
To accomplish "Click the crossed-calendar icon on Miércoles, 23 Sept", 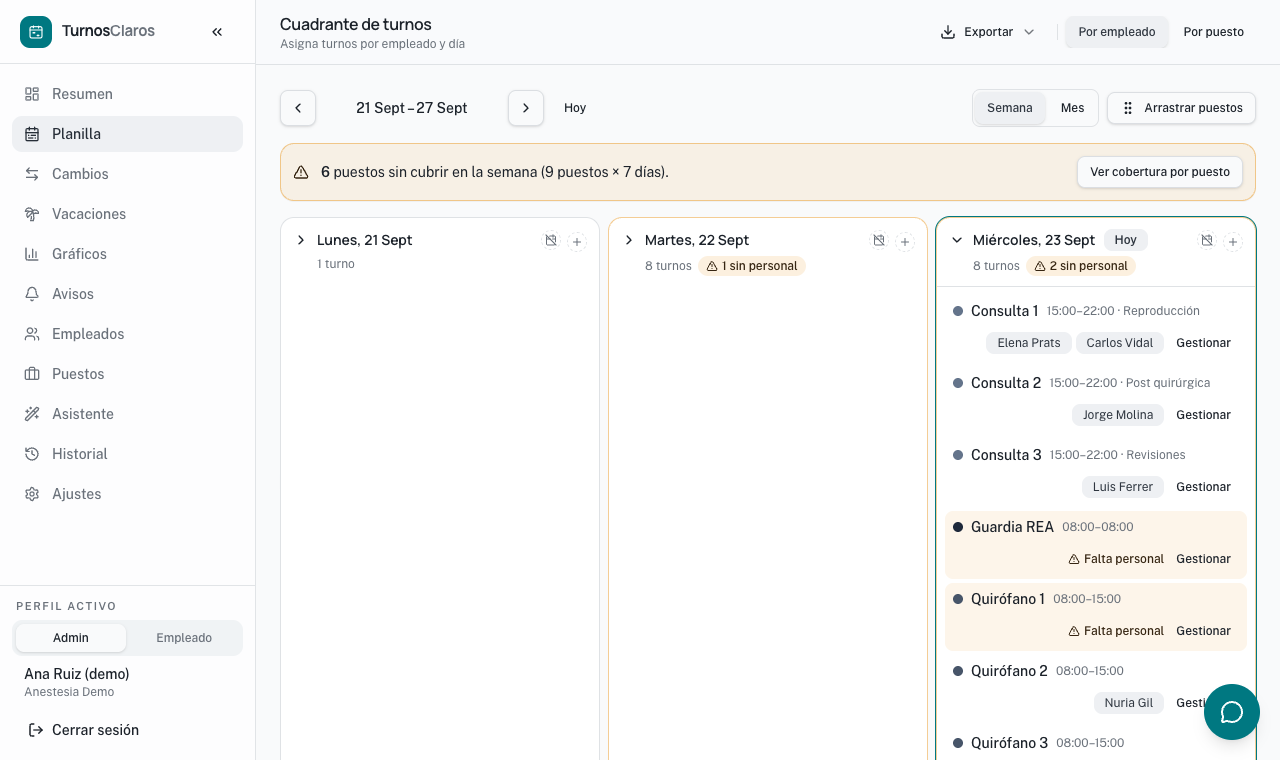I will coord(1207,241).
